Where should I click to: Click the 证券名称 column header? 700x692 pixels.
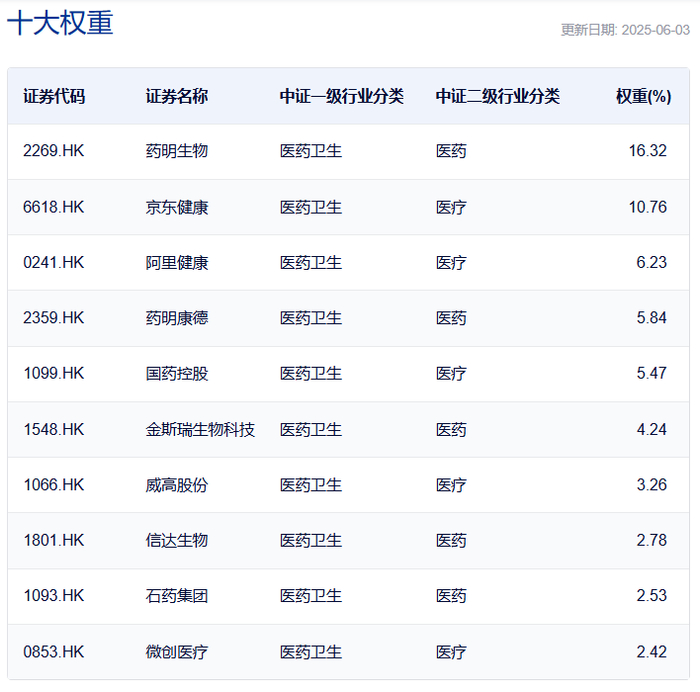coord(177,96)
